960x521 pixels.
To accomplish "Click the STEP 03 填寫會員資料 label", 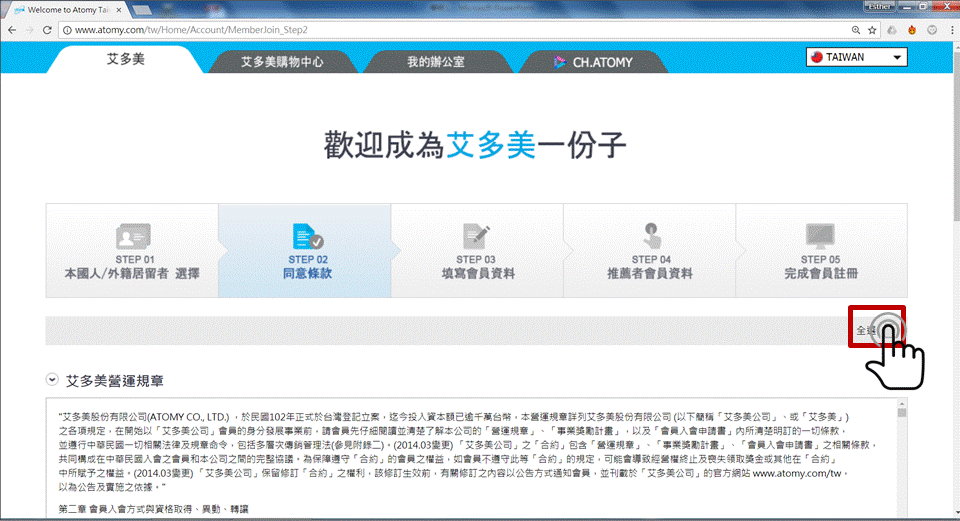I will (x=476, y=267).
